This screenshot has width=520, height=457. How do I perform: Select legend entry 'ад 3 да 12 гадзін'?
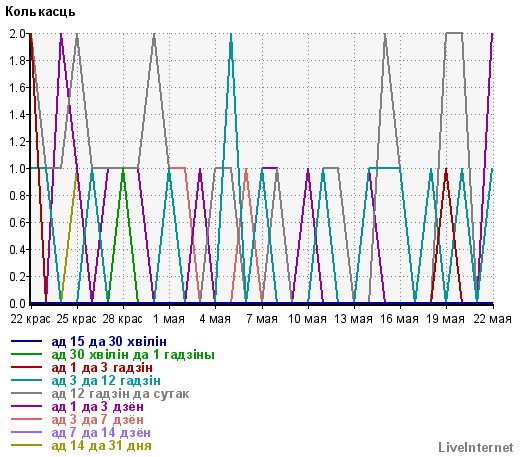106,381
